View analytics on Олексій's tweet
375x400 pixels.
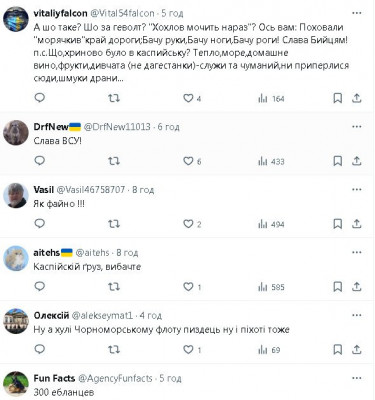click(269, 350)
